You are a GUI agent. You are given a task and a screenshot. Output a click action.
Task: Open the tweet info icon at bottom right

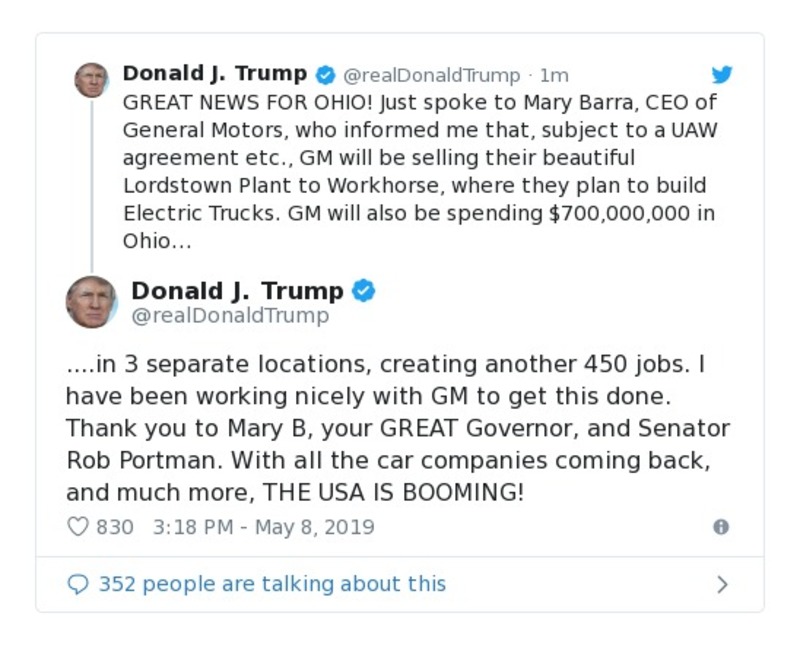click(x=722, y=527)
